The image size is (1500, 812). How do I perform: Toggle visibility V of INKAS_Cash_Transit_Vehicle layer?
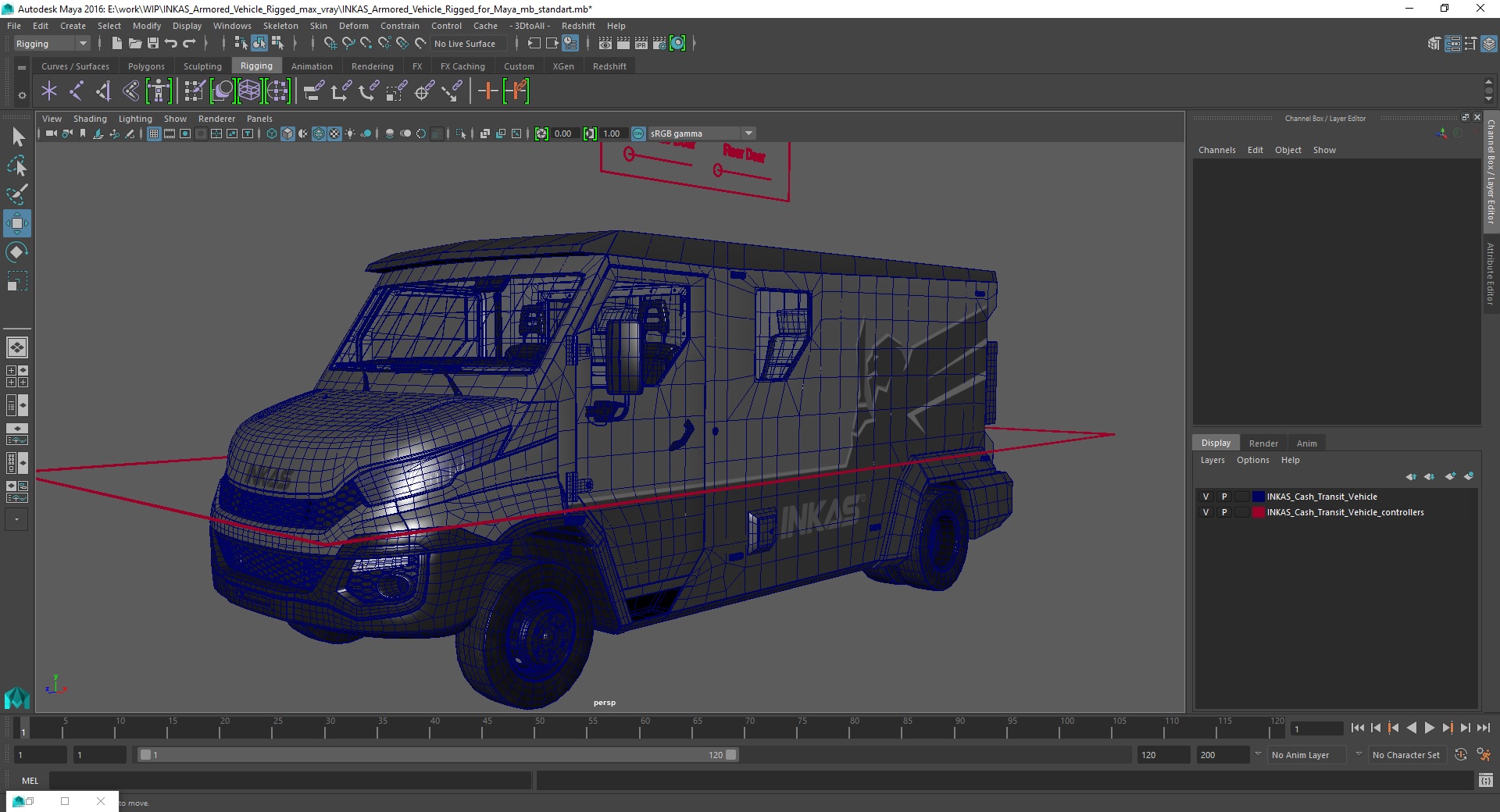(1205, 497)
